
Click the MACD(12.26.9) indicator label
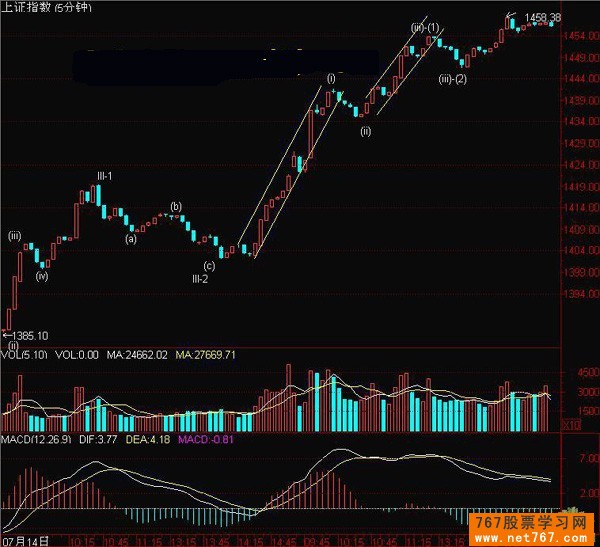(x=36, y=439)
